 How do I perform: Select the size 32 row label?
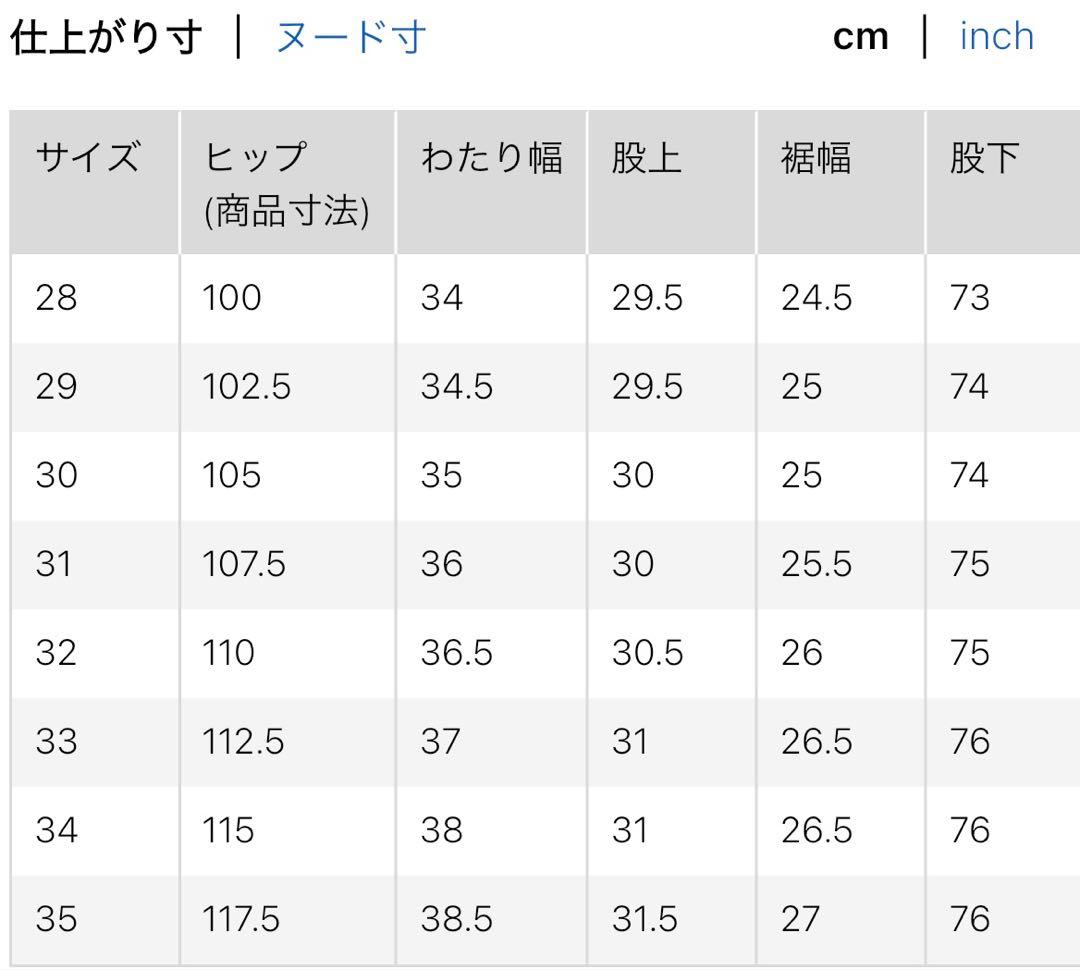56,653
